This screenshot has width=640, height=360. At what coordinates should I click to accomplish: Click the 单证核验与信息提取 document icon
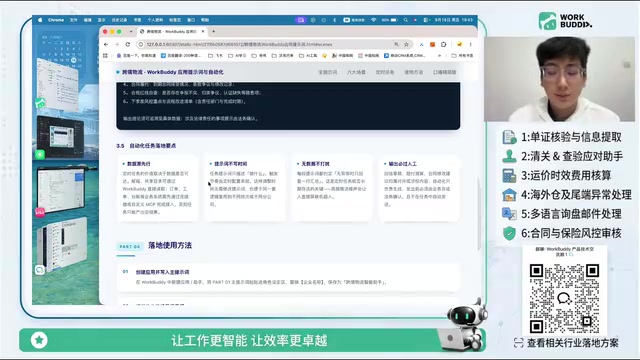[509, 137]
